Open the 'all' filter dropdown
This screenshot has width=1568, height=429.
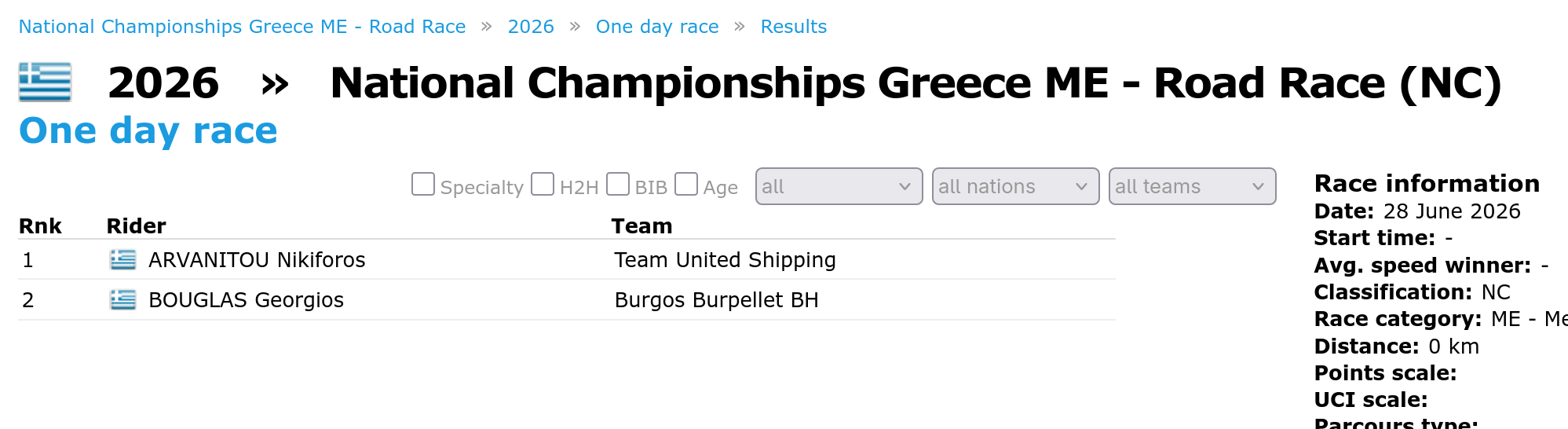(x=839, y=186)
